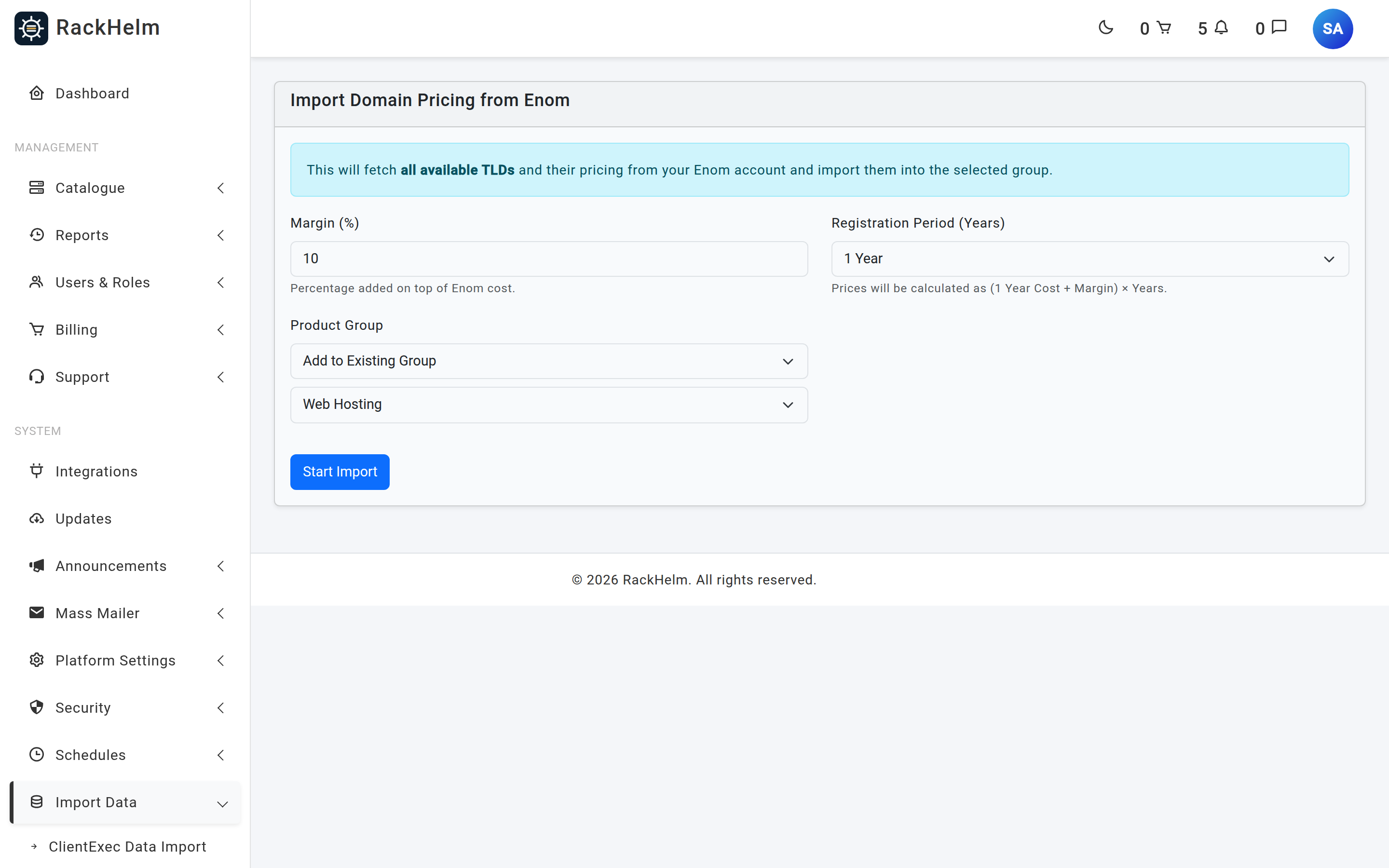
Task: Expand the Schedules menu chevron
Action: pyautogui.click(x=221, y=755)
